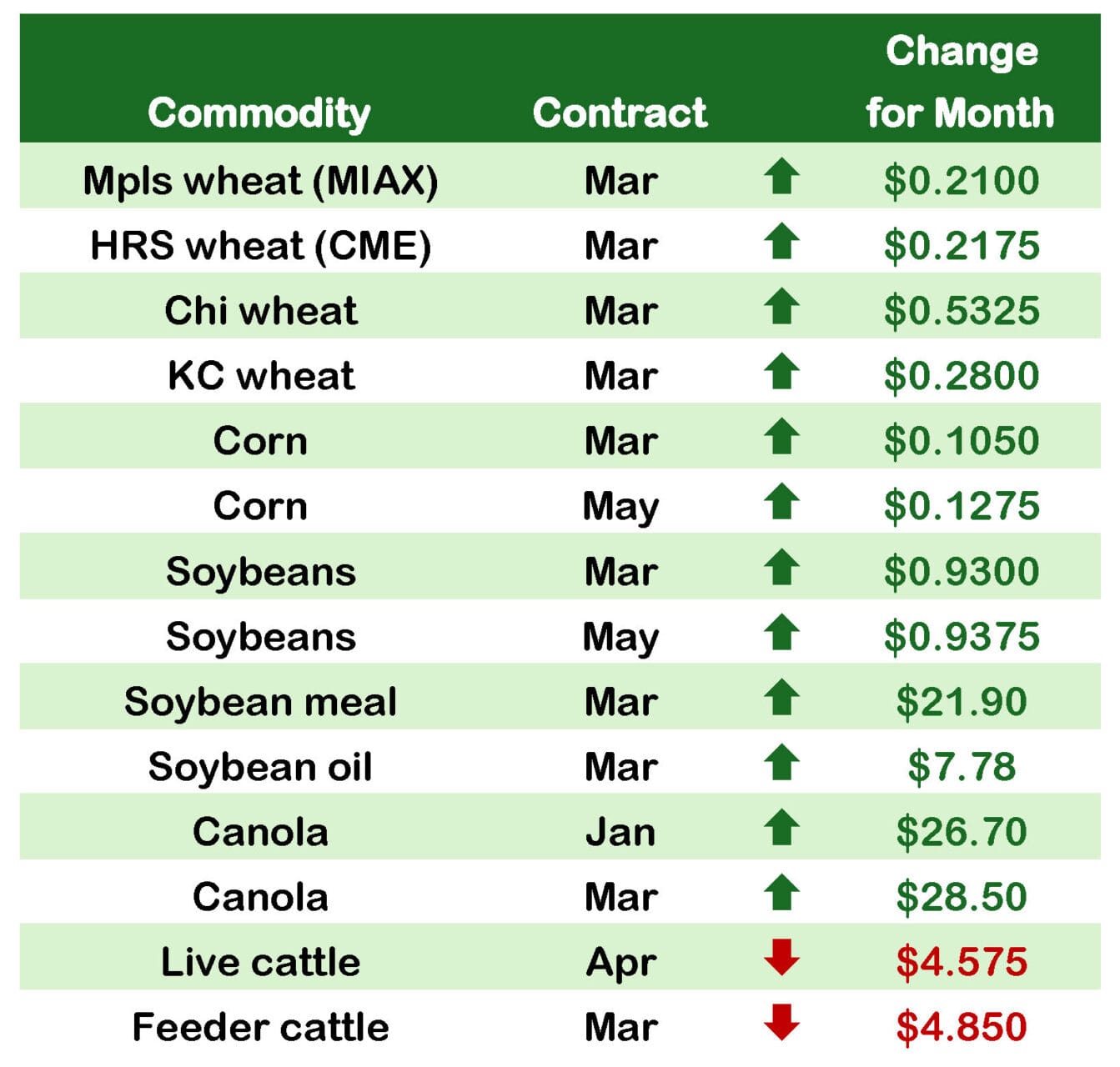The height and width of the screenshot is (1067, 1120).
Task: Click the green up arrow for Mpls wheat
Action: (781, 177)
